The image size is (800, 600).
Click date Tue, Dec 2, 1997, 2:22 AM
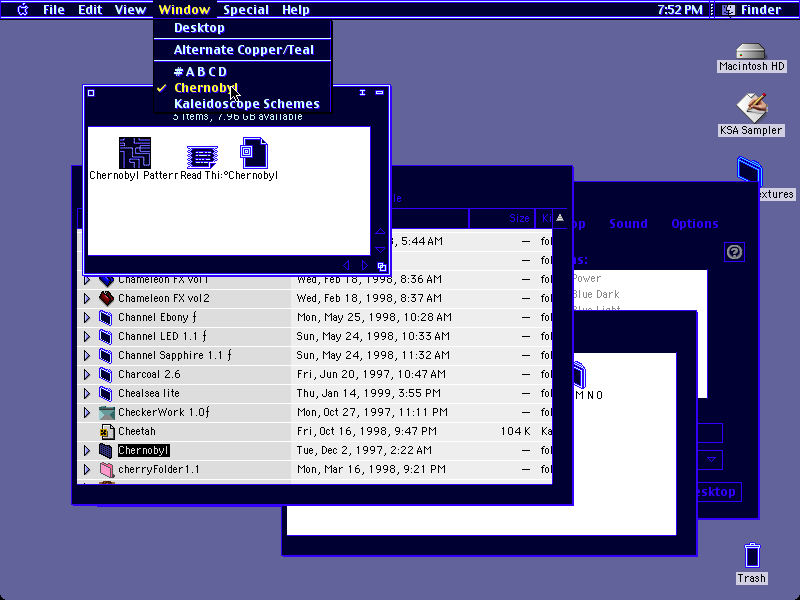(364, 451)
